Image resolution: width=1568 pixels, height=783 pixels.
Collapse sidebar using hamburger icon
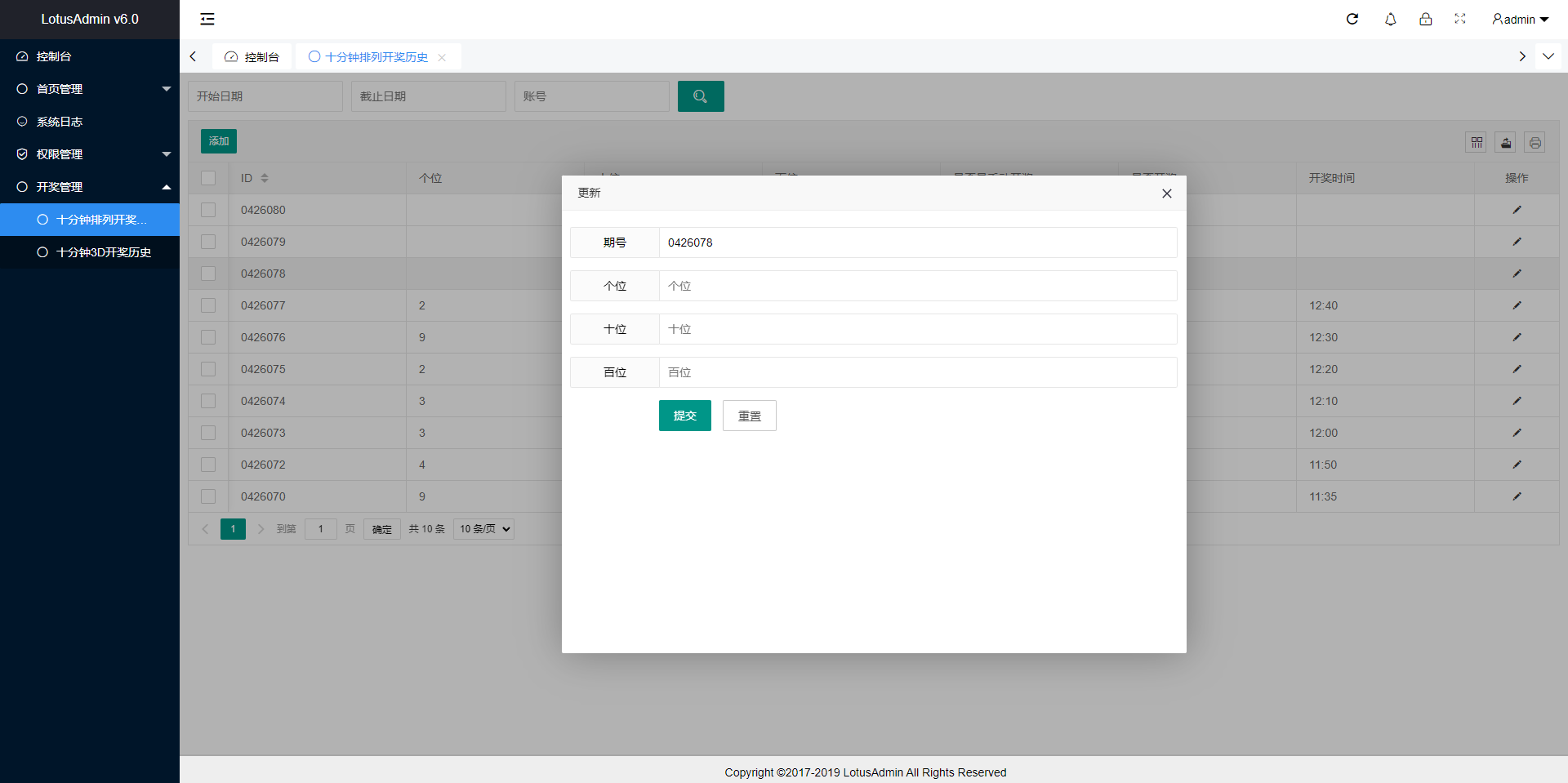tap(207, 19)
